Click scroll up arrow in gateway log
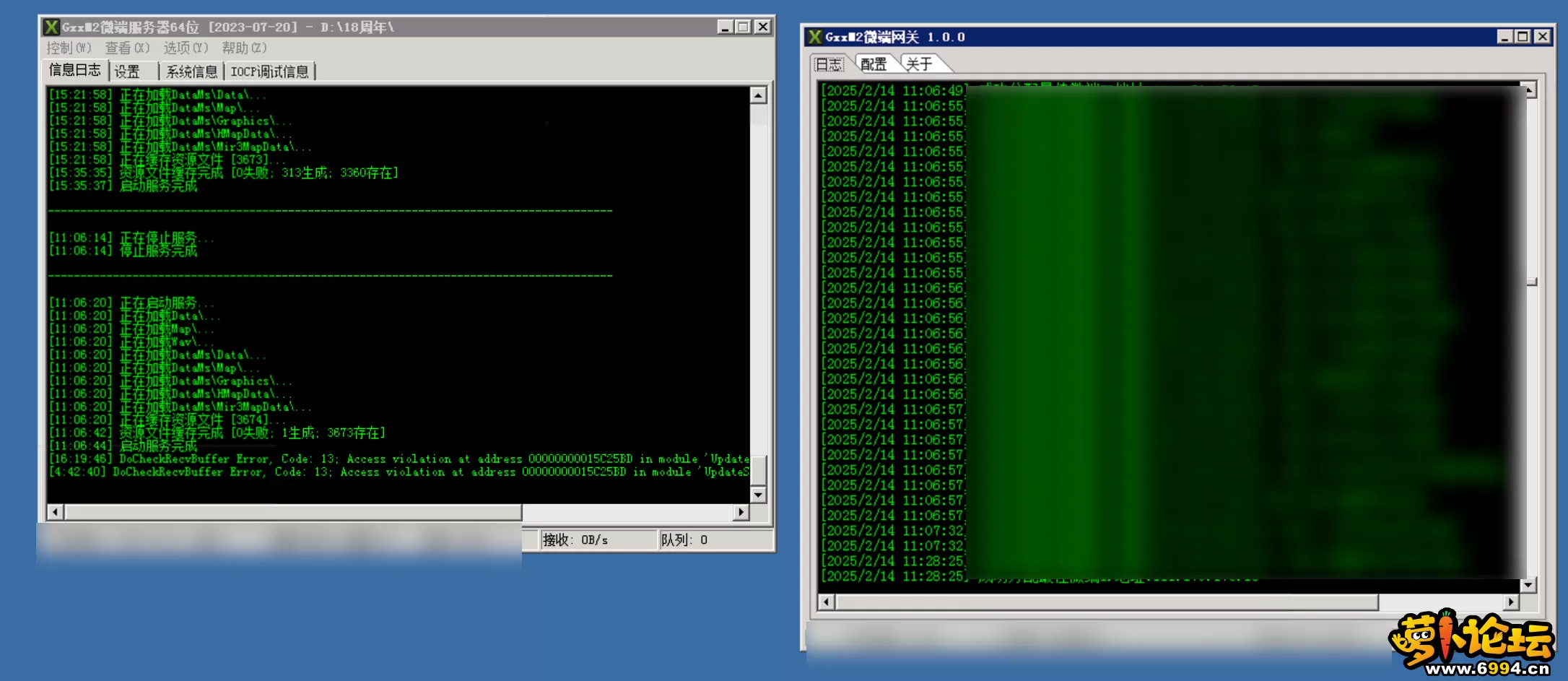This screenshot has width=1568, height=681. (x=1528, y=90)
